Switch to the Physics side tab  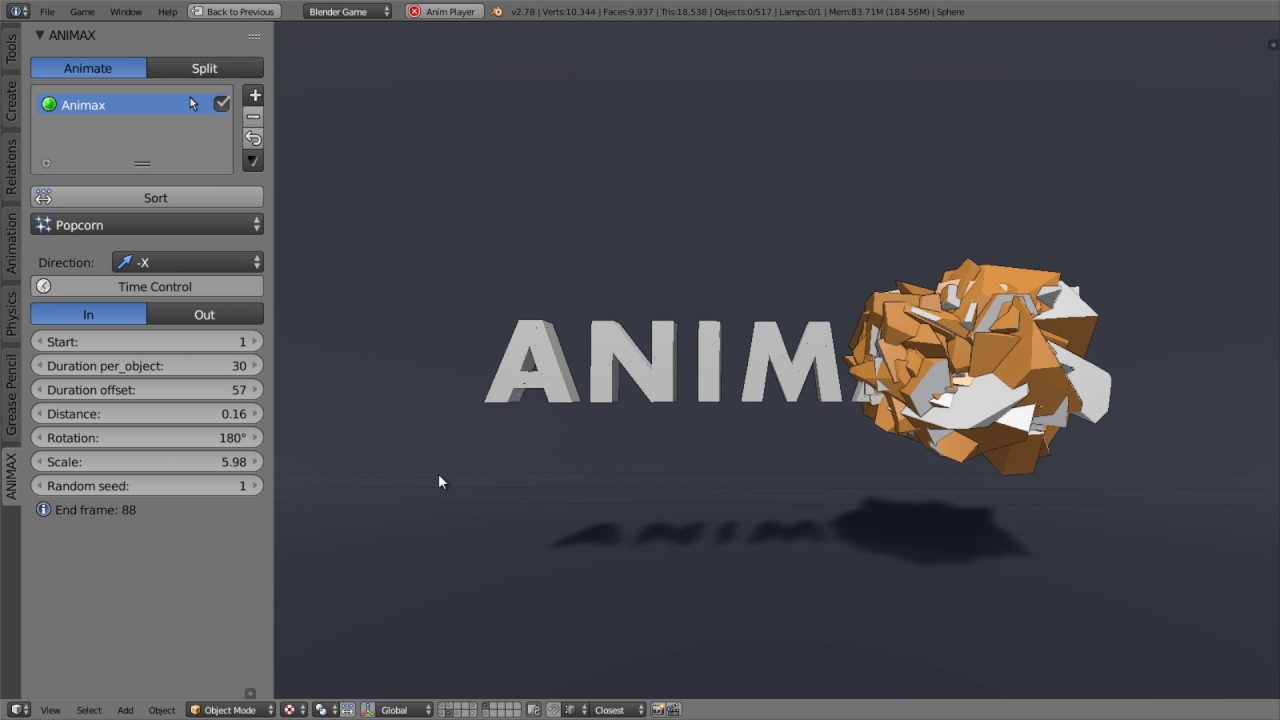pos(11,313)
